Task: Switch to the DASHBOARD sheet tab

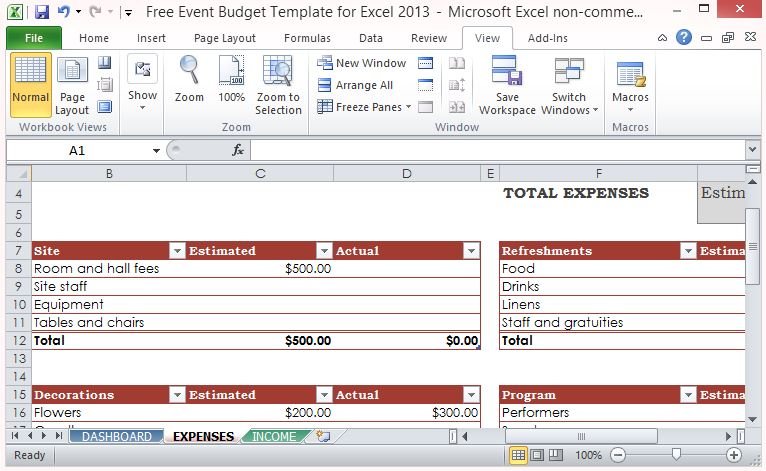Action: tap(117, 437)
